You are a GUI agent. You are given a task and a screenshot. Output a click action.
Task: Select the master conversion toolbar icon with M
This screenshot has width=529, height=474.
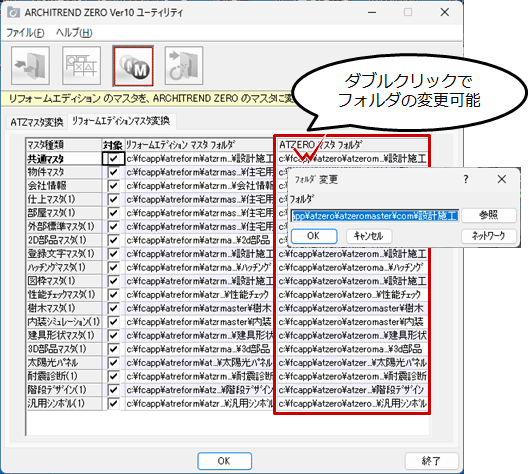coord(133,66)
